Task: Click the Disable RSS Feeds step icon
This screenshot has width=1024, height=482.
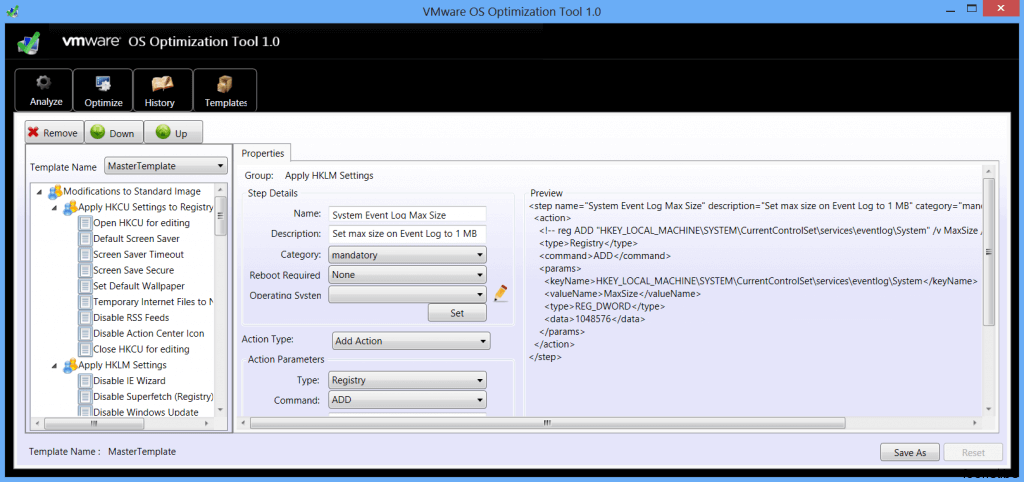Action: pyautogui.click(x=84, y=317)
